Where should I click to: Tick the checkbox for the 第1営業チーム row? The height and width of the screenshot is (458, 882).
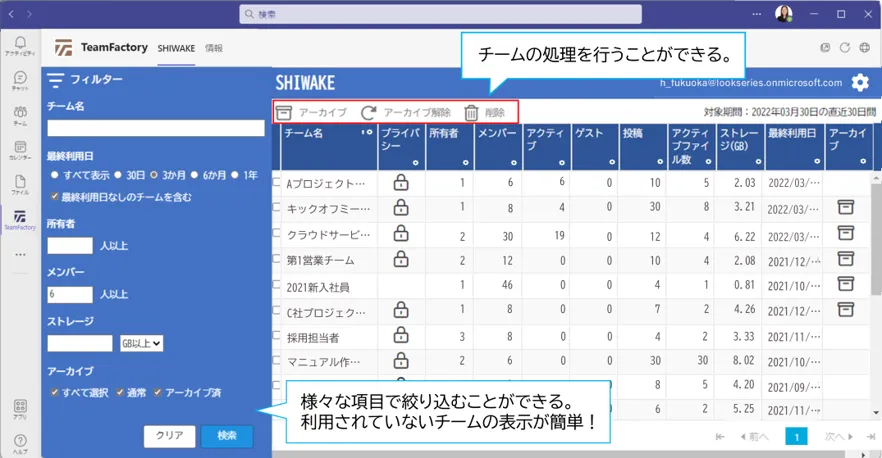tap(277, 259)
